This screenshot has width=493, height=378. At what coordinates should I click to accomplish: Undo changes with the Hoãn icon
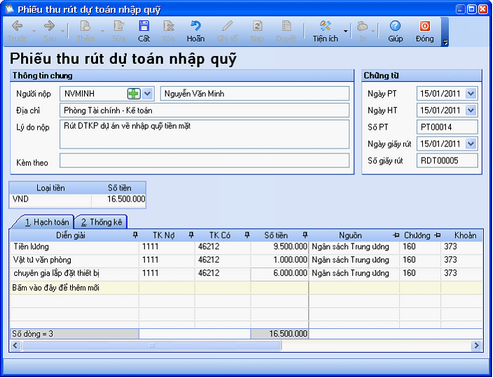pyautogui.click(x=195, y=26)
